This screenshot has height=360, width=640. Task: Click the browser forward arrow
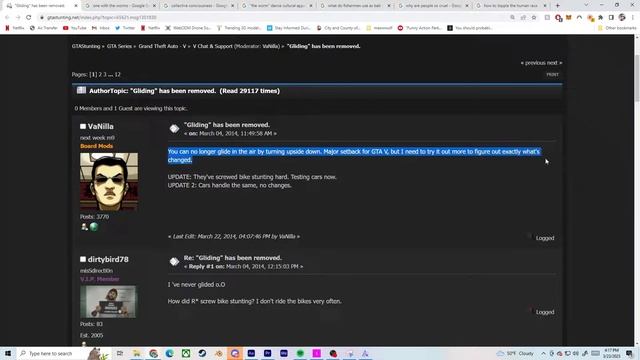(18, 18)
